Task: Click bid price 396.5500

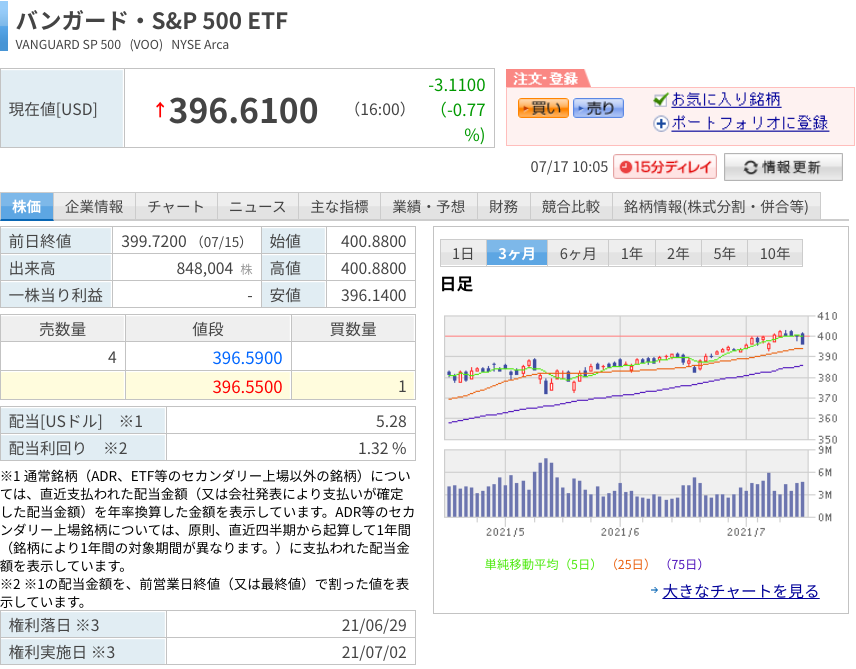Action: click(247, 387)
